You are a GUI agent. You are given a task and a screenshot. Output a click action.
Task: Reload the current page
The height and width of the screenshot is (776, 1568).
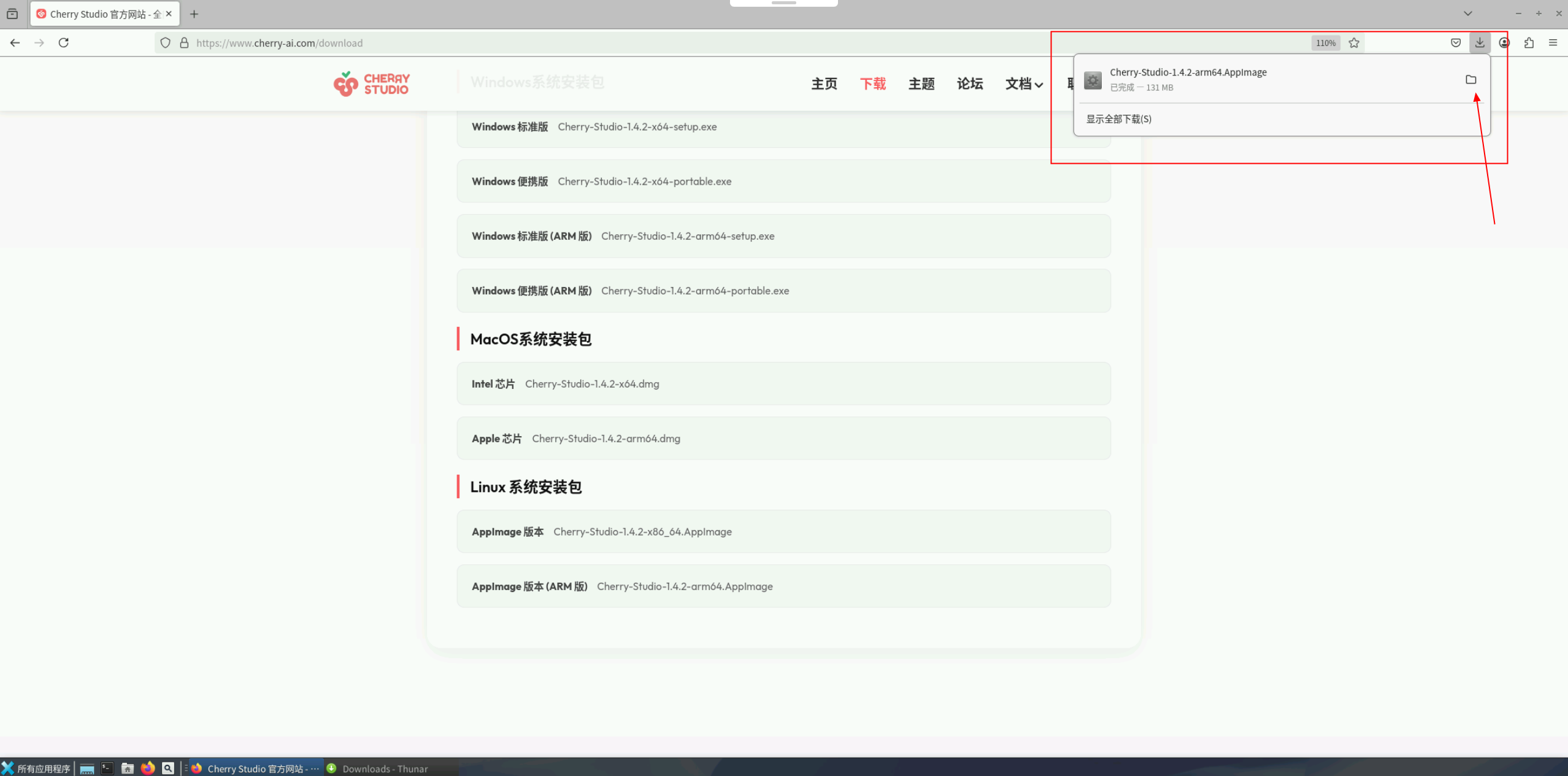[x=63, y=43]
